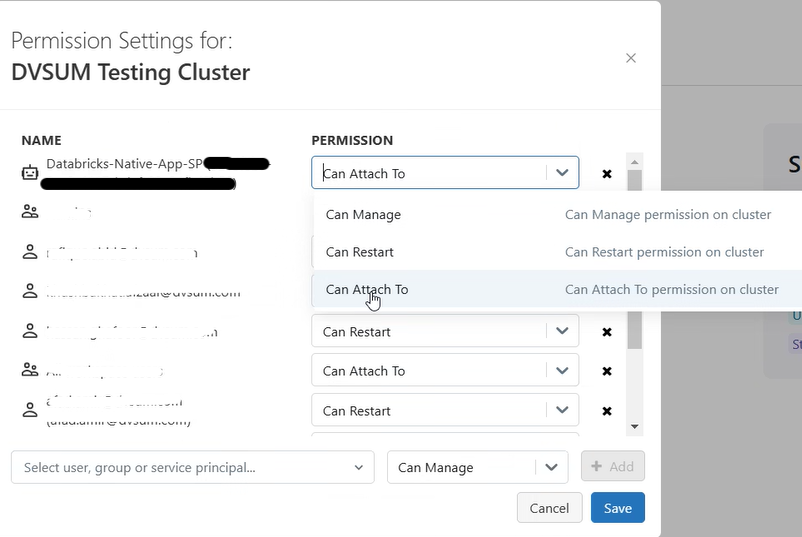Click the Can Restart permission on cluster description
Image resolution: width=802 pixels, height=537 pixels.
tap(664, 252)
